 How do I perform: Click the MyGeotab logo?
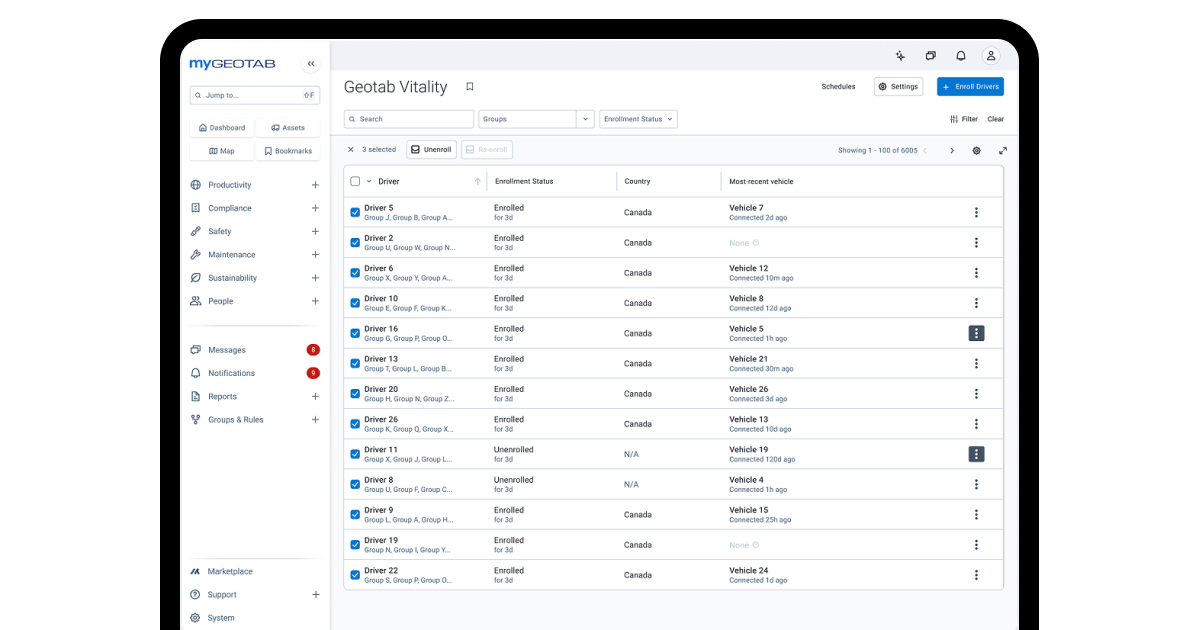[232, 64]
